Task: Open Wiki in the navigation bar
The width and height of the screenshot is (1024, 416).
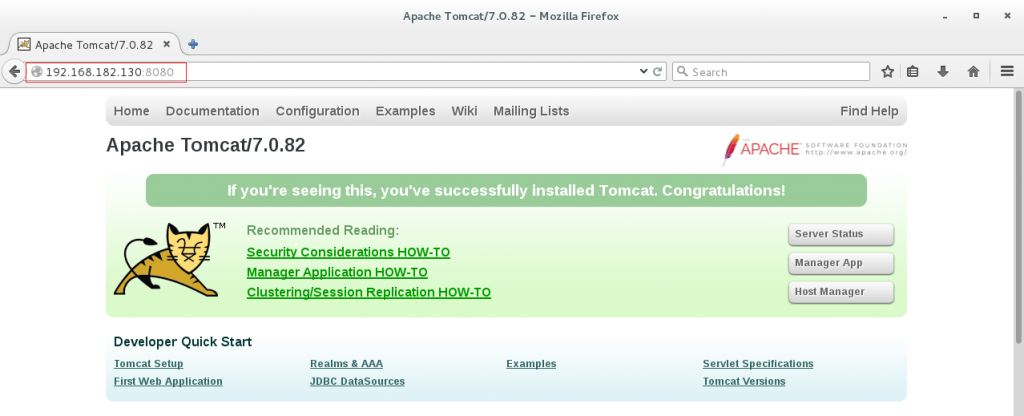Action: (464, 111)
